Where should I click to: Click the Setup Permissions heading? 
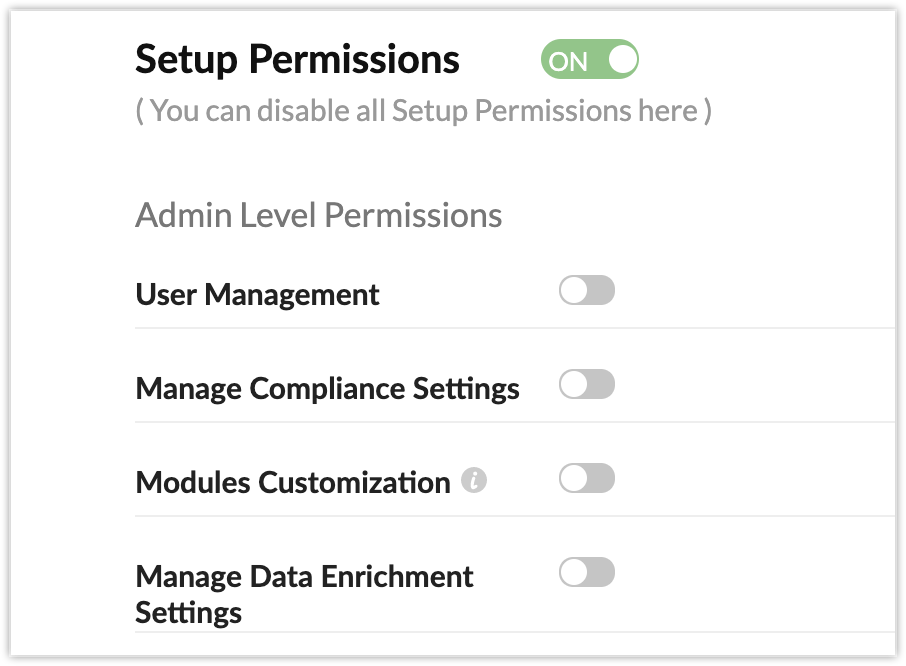(x=297, y=60)
